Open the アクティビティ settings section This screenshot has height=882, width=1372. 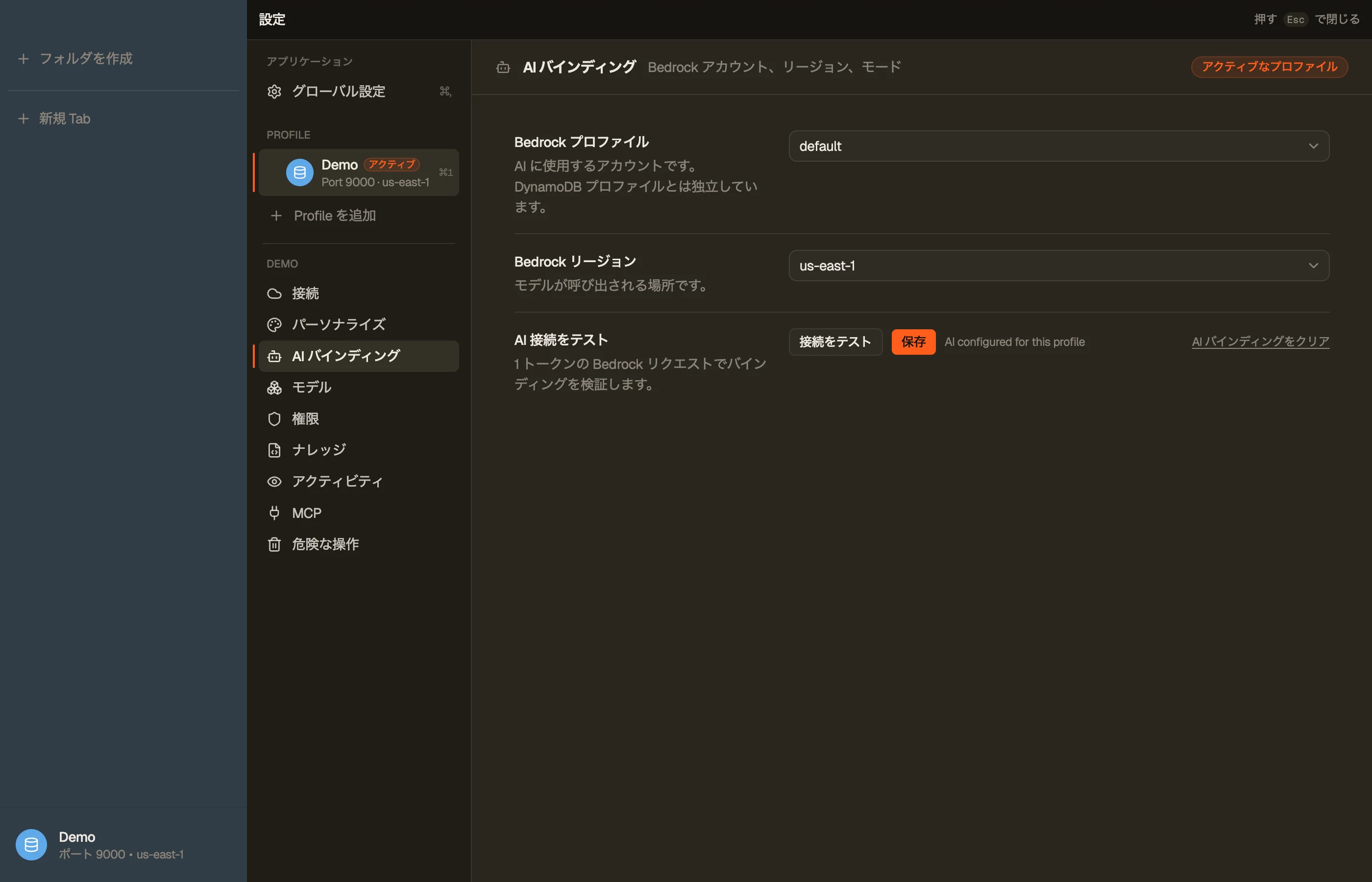click(359, 482)
